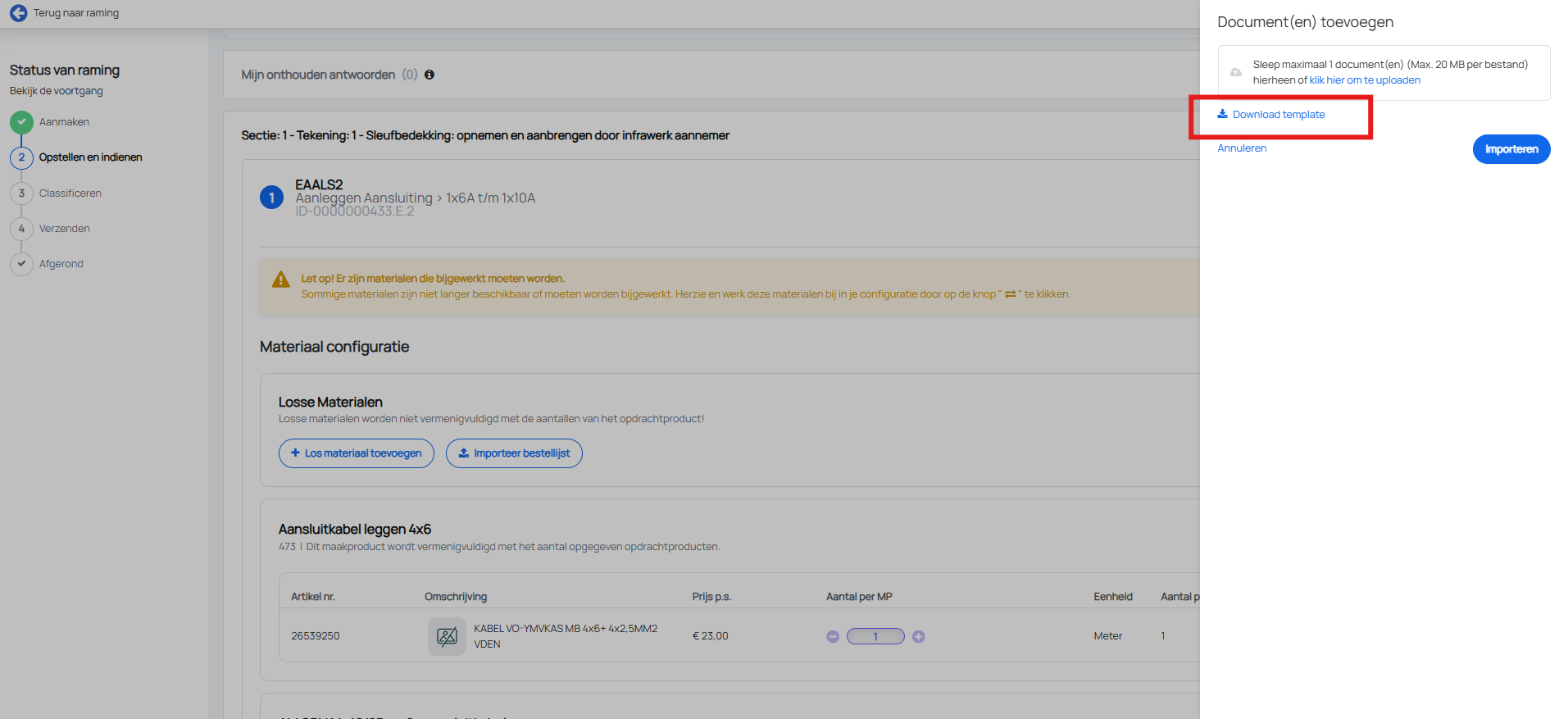Open the Afgerond step label

[x=61, y=264]
